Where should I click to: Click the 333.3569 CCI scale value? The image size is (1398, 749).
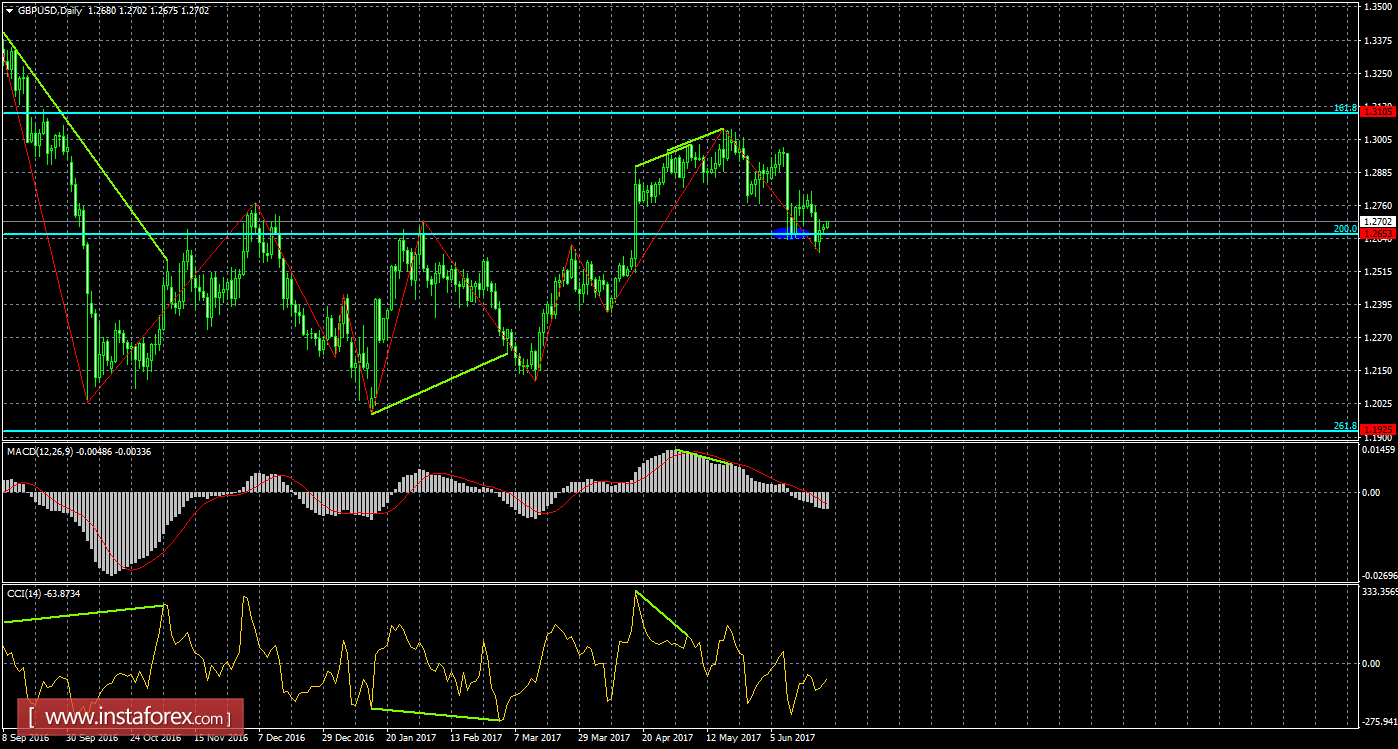1379,593
